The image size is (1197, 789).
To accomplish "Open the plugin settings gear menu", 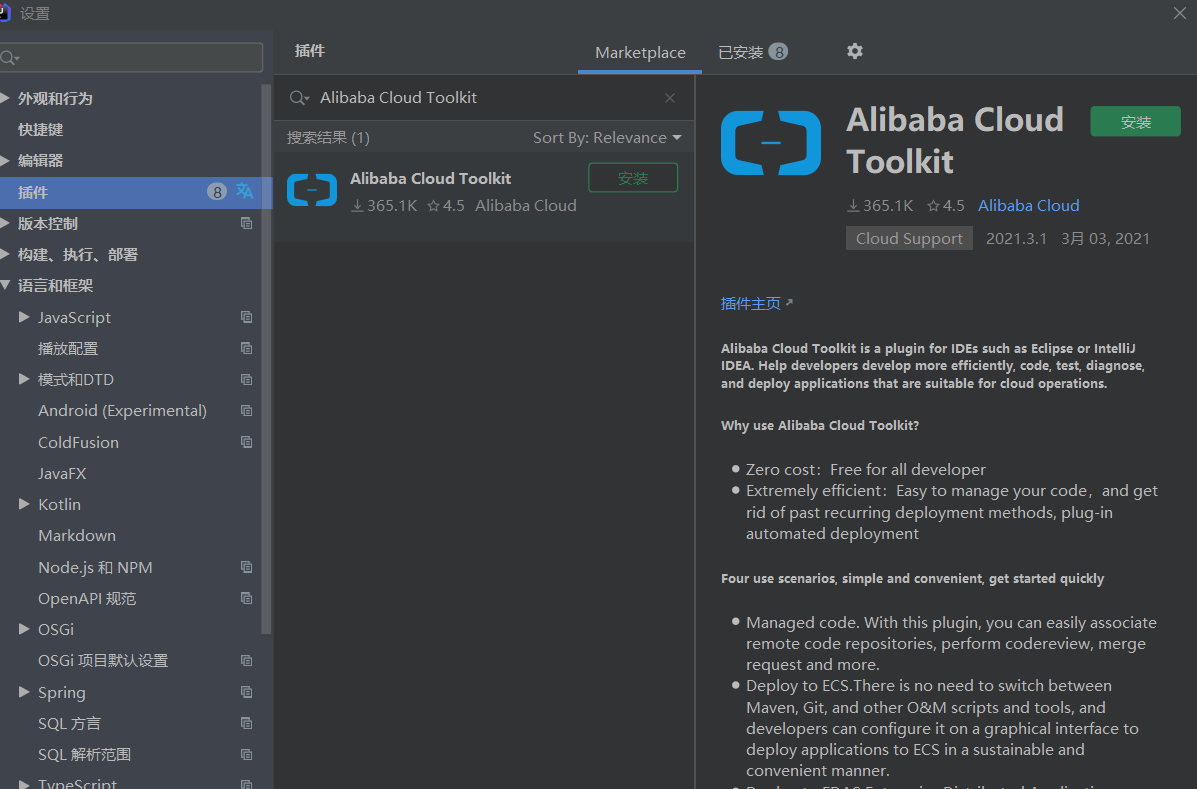I will tap(854, 51).
